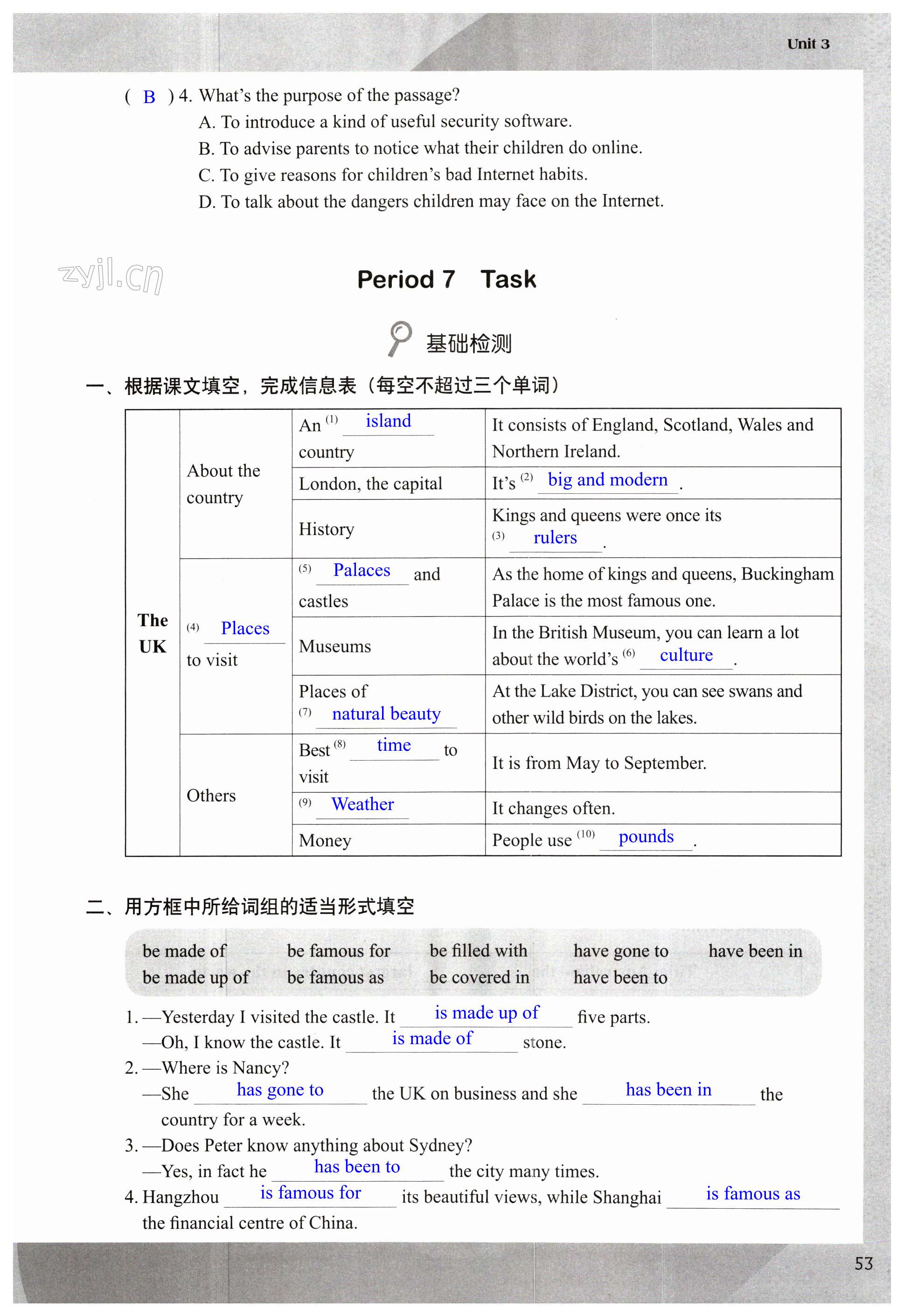This screenshot has height=1316, width=904.
Task: Click 'It is from May to September.'
Action: pyautogui.click(x=599, y=763)
